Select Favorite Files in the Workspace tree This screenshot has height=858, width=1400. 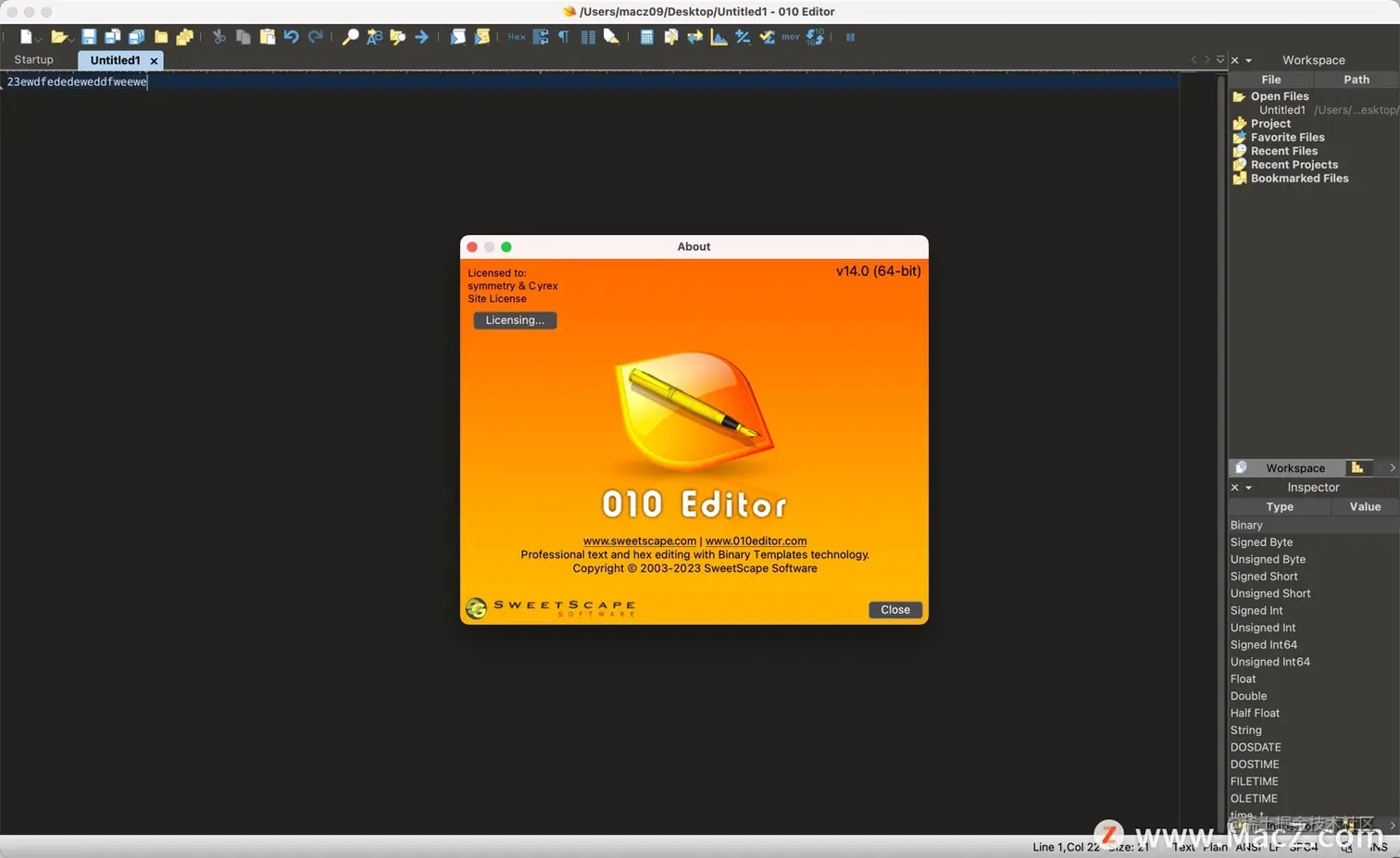[x=1287, y=137]
